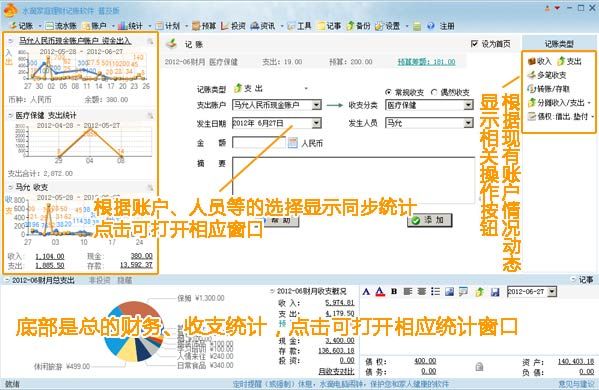Open the 月收支对比 link
This screenshot has height=390, width=599.
(x=336, y=371)
